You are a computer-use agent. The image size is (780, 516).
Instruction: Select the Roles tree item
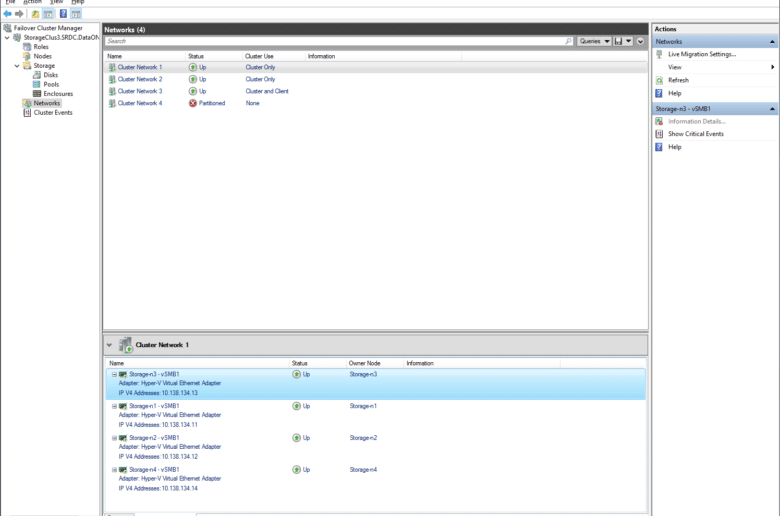point(41,47)
